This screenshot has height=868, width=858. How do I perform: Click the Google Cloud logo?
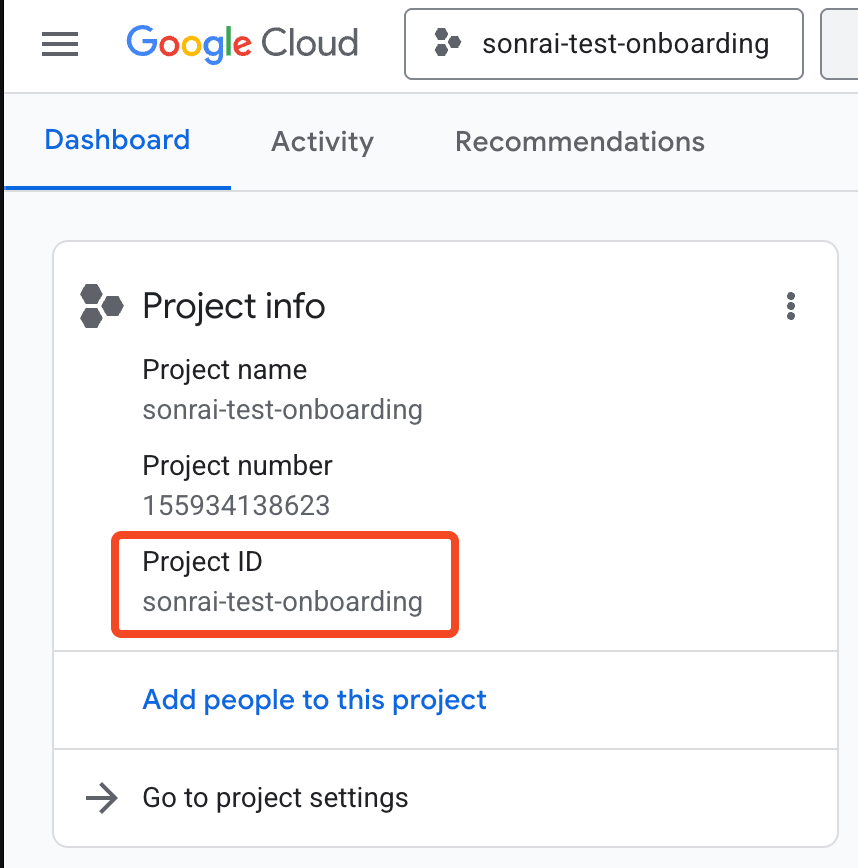(x=242, y=44)
